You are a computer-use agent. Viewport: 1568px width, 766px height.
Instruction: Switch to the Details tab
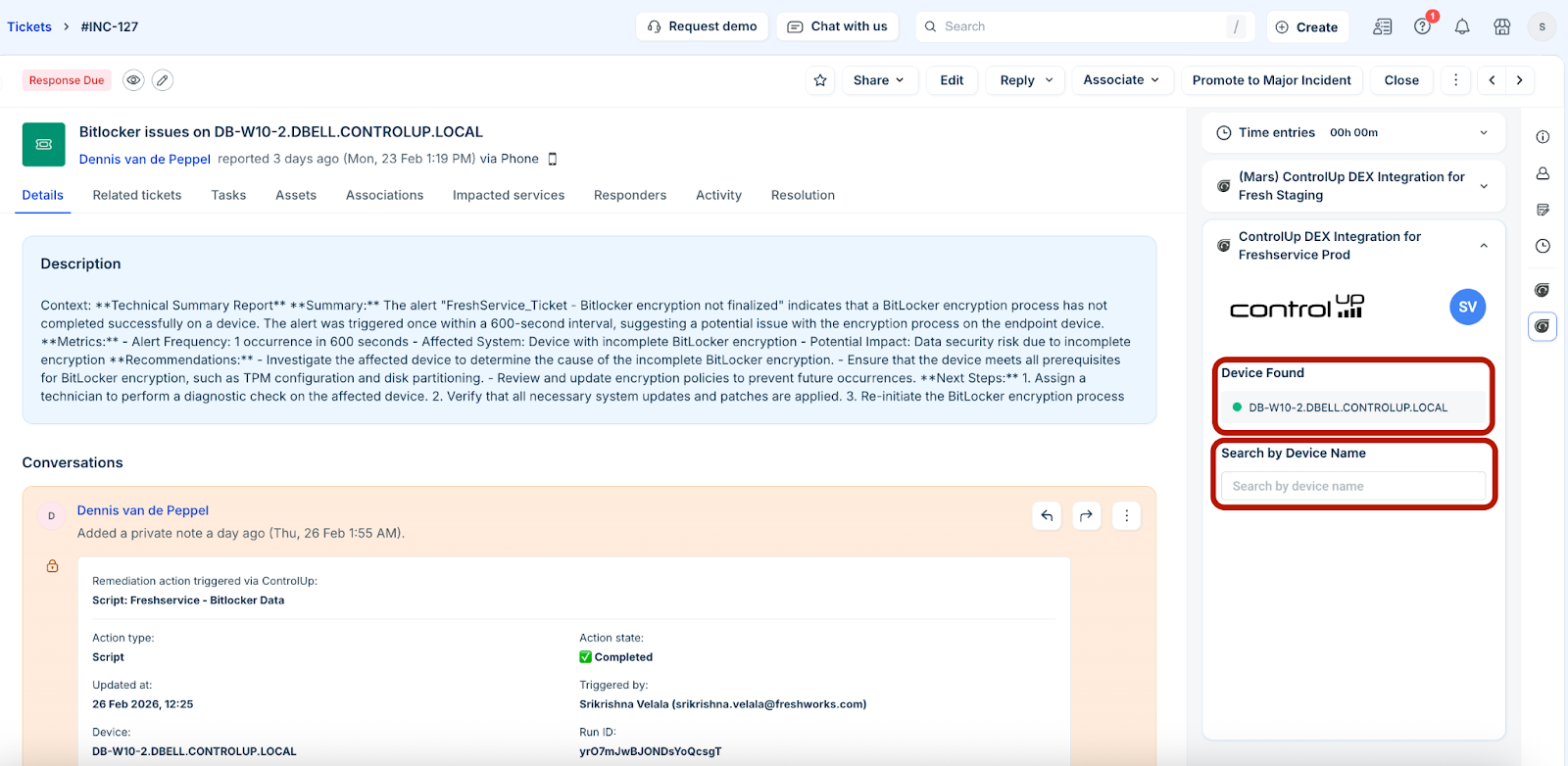[x=43, y=195]
